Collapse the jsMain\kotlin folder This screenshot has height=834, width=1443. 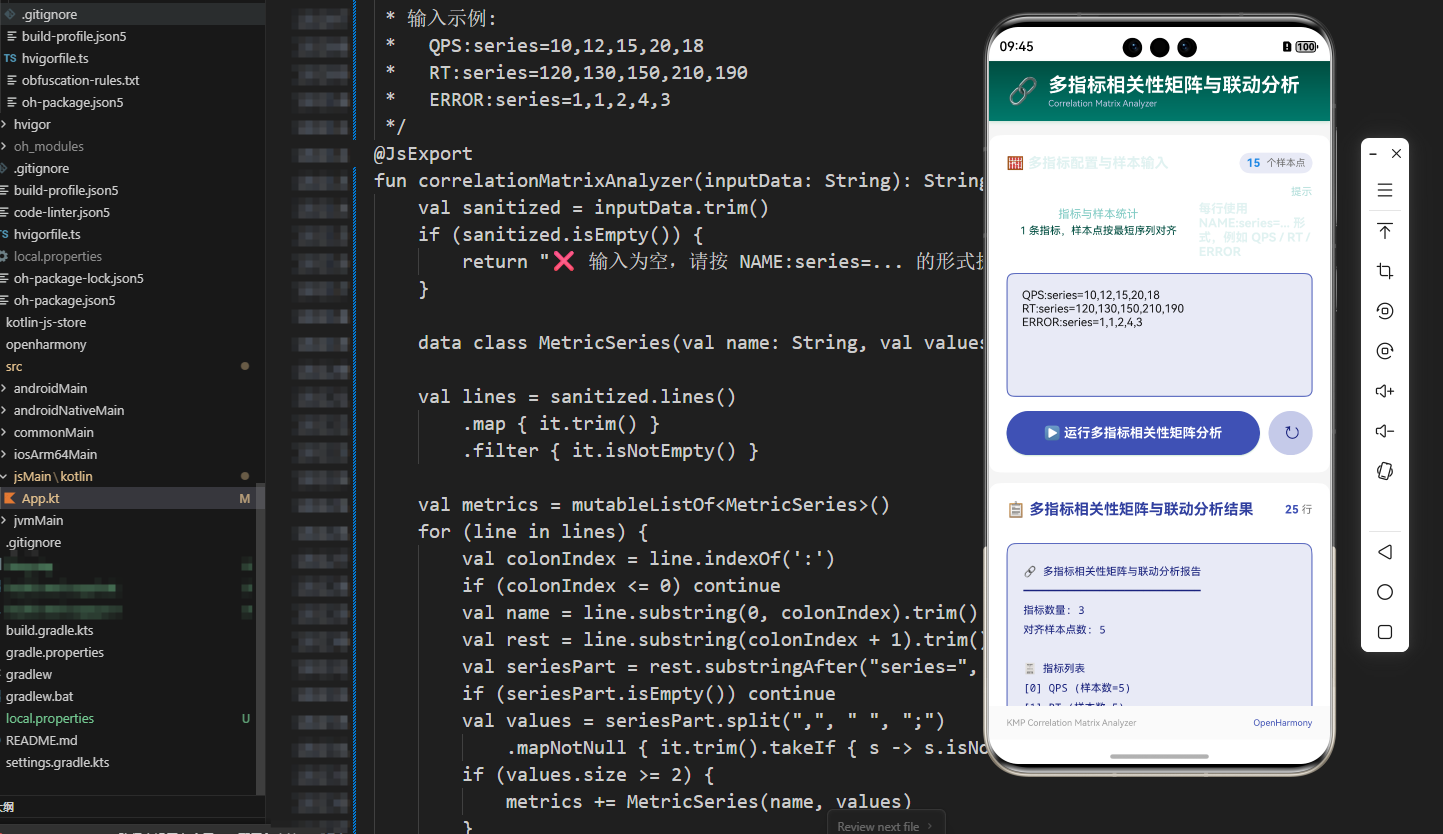[x=53, y=476]
